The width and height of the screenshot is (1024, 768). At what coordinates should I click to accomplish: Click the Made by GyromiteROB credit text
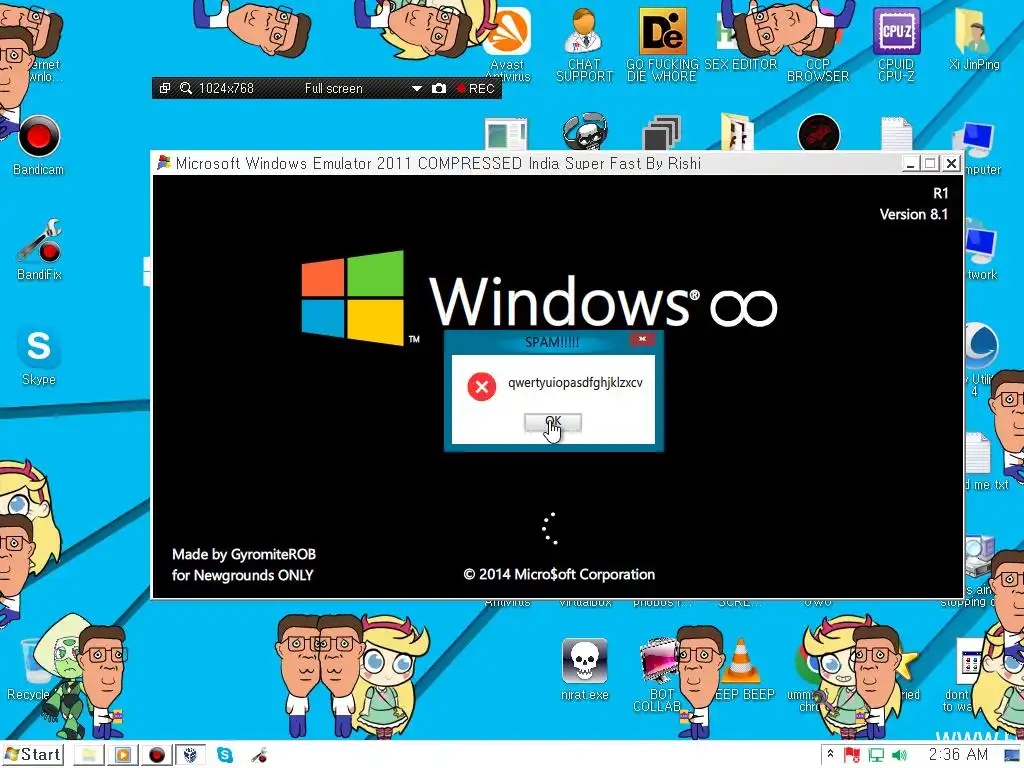[244, 554]
